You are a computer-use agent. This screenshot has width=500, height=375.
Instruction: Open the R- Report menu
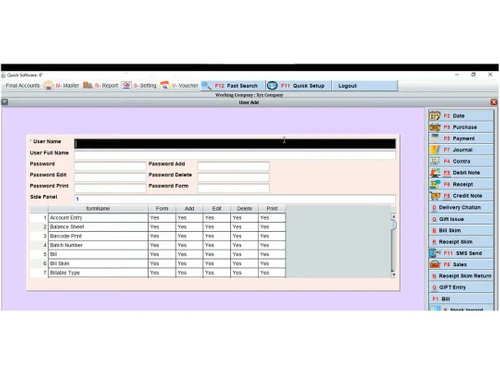pyautogui.click(x=106, y=86)
